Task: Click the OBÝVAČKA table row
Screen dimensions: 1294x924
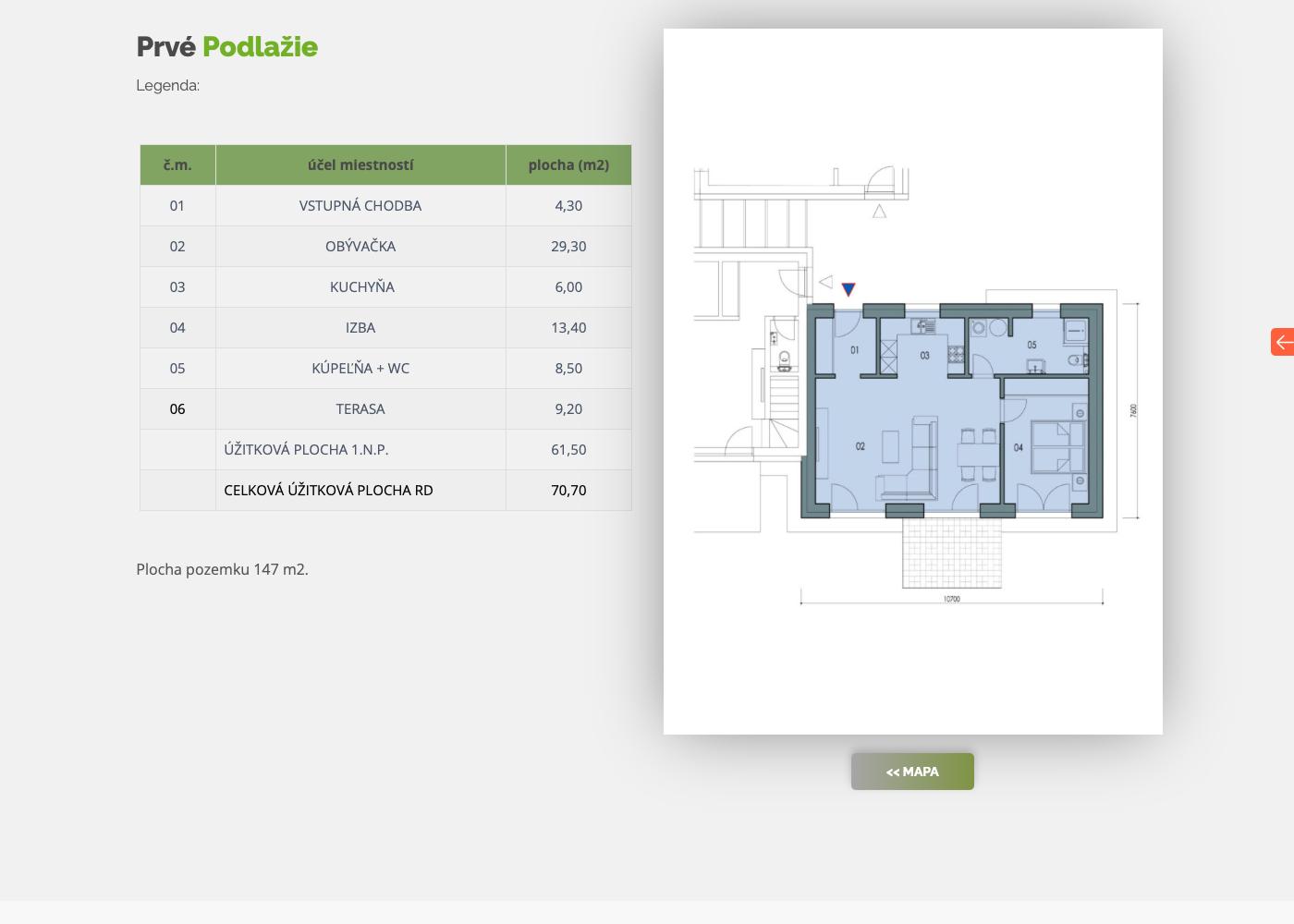Action: click(x=385, y=247)
